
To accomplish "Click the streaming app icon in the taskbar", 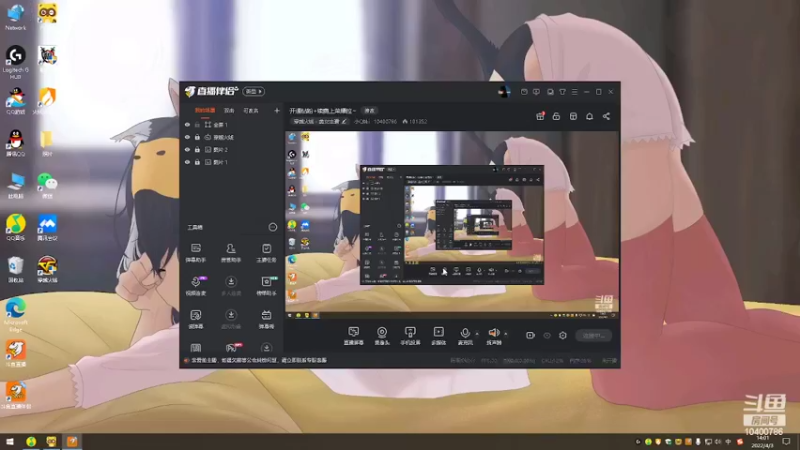I will [72, 441].
